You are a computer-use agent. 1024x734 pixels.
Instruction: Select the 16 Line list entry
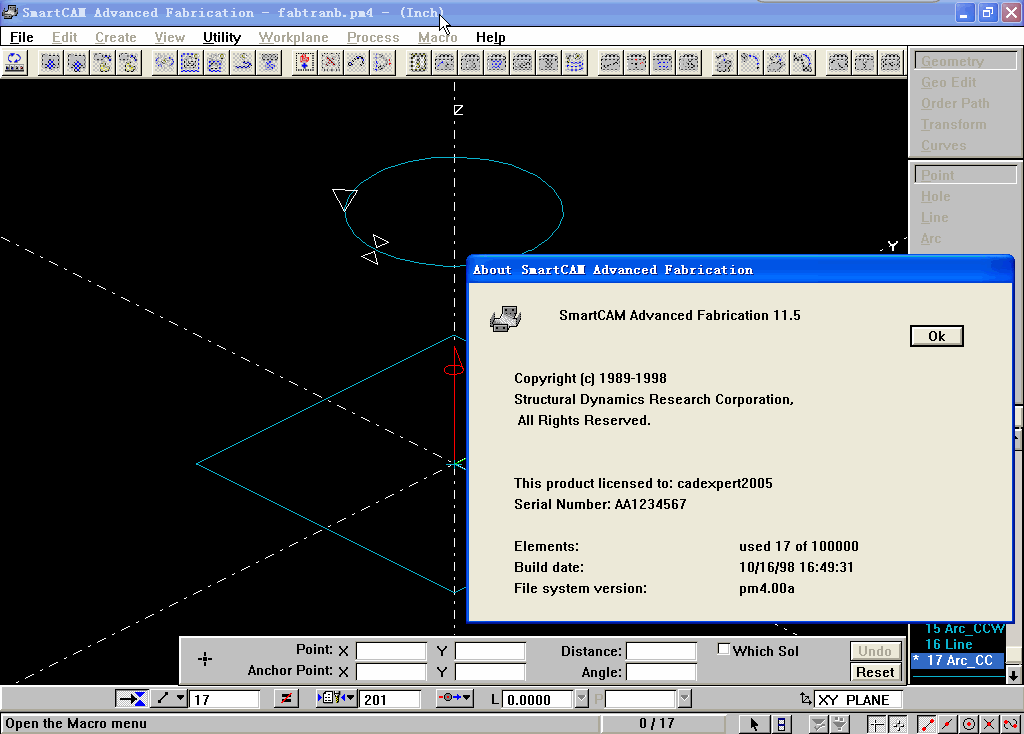pyautogui.click(x=948, y=644)
